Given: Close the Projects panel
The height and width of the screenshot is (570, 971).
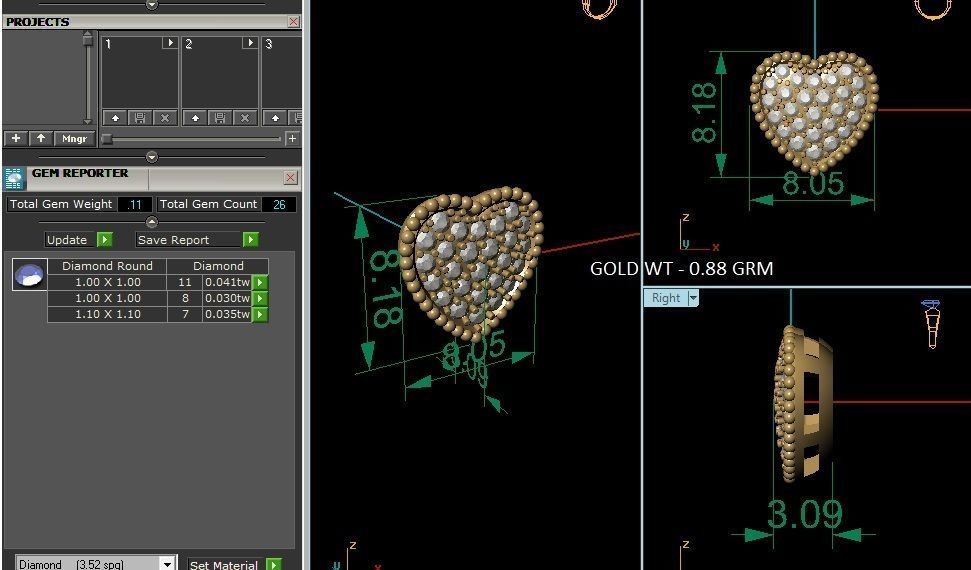Looking at the screenshot, I should pyautogui.click(x=294, y=22).
